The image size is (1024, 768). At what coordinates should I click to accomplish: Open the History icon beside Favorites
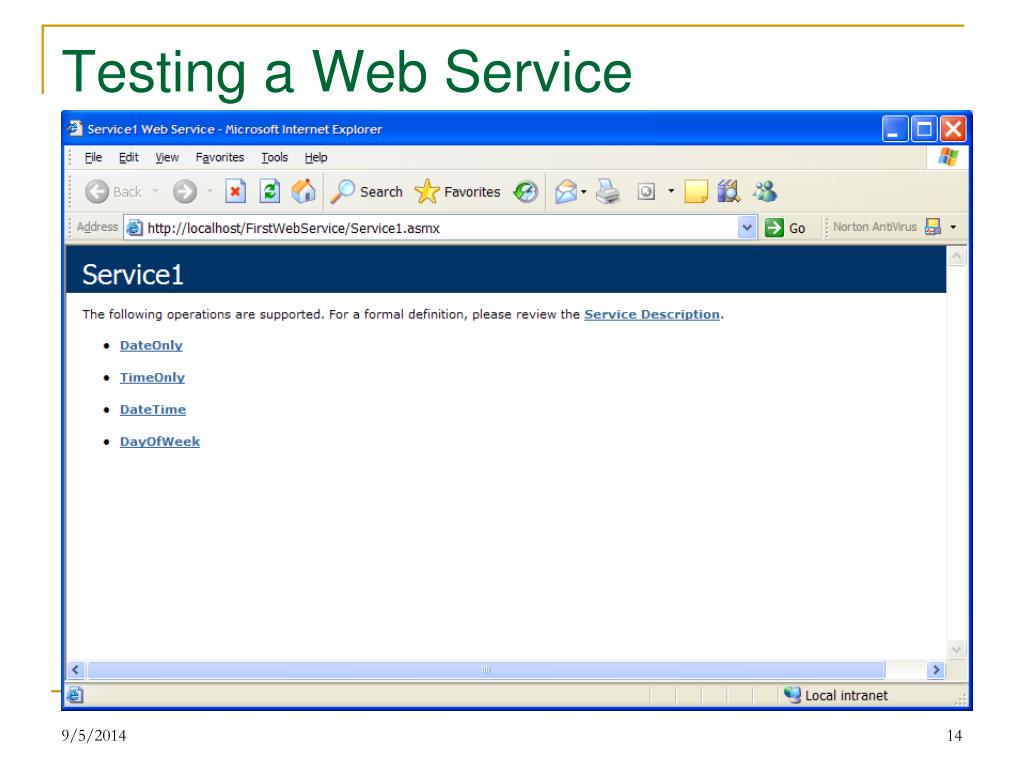526,192
